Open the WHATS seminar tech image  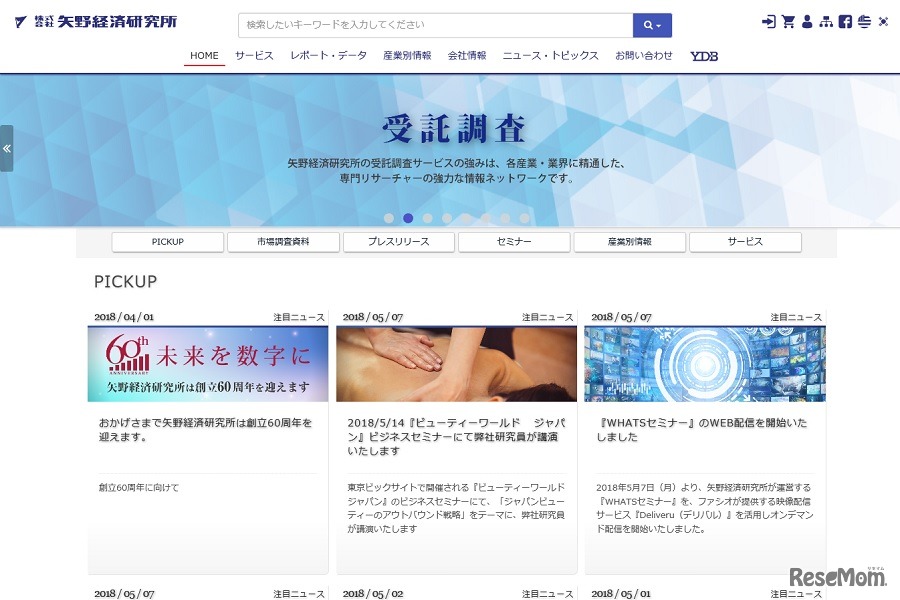tap(705, 364)
